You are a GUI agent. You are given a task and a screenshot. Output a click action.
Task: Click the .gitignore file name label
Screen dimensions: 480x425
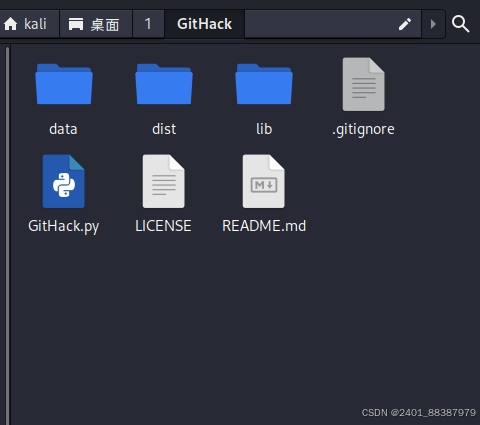click(x=363, y=130)
